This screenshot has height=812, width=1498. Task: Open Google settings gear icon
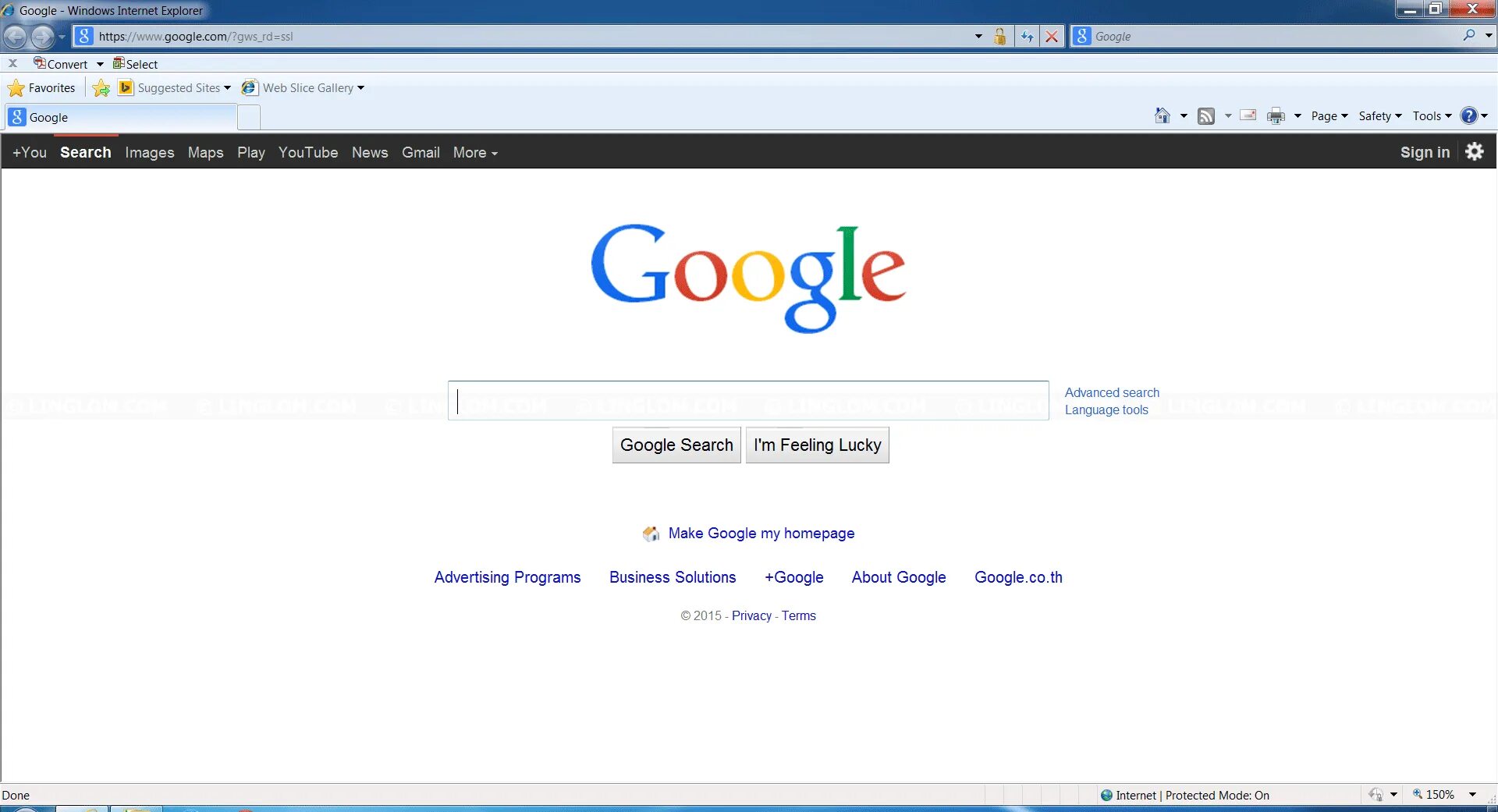point(1475,151)
